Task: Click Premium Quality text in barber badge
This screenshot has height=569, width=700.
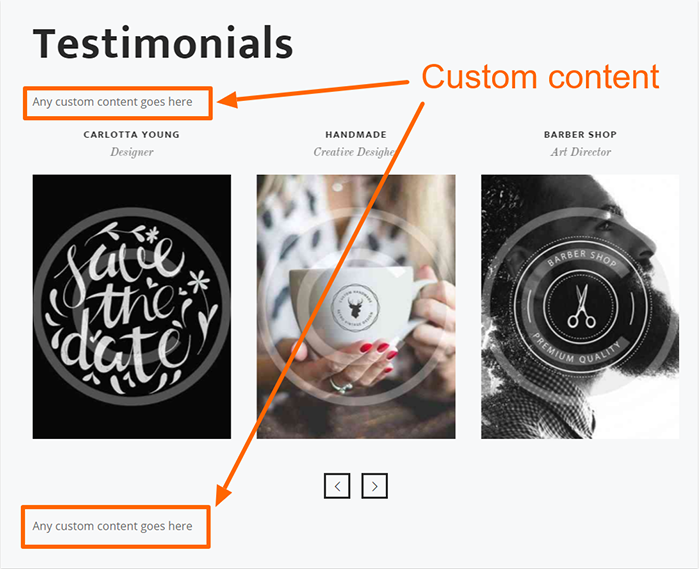Action: point(579,346)
